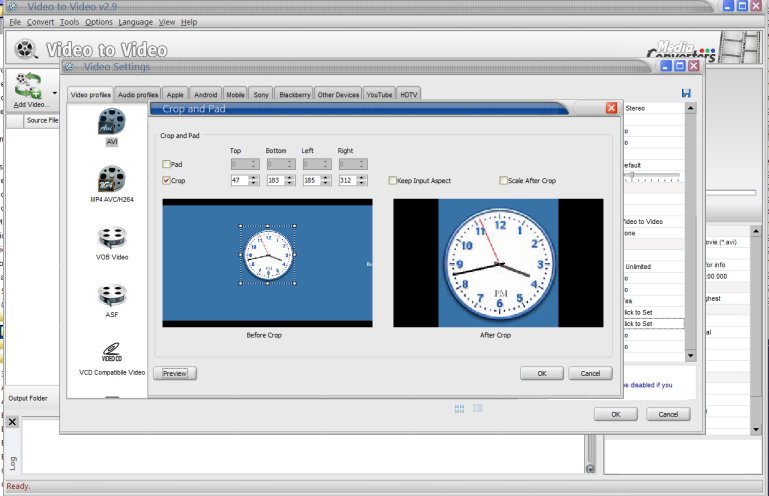Enable the Scale After Crop checkbox

click(x=503, y=181)
